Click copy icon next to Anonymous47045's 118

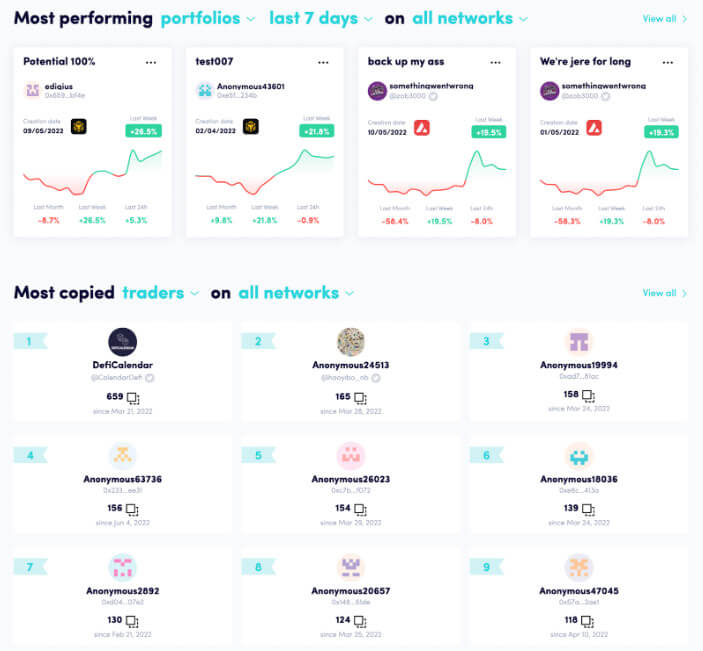[x=590, y=621]
